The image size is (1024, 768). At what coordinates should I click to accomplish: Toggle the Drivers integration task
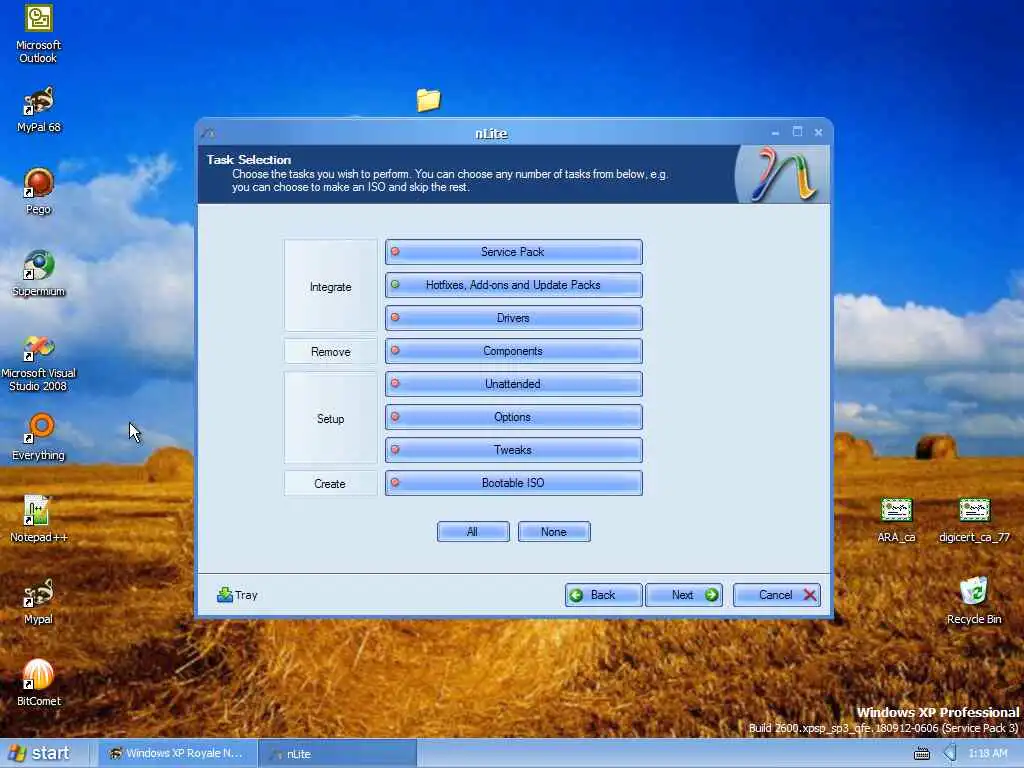click(x=513, y=318)
